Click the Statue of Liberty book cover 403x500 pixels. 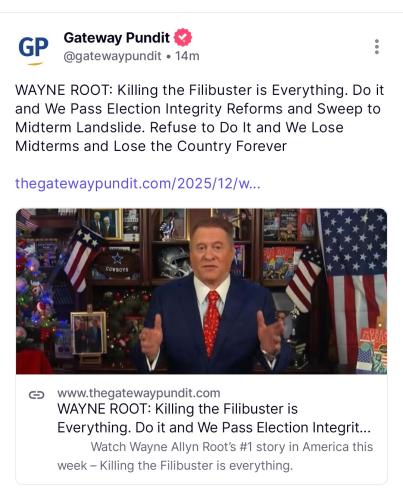pyautogui.click(x=373, y=350)
